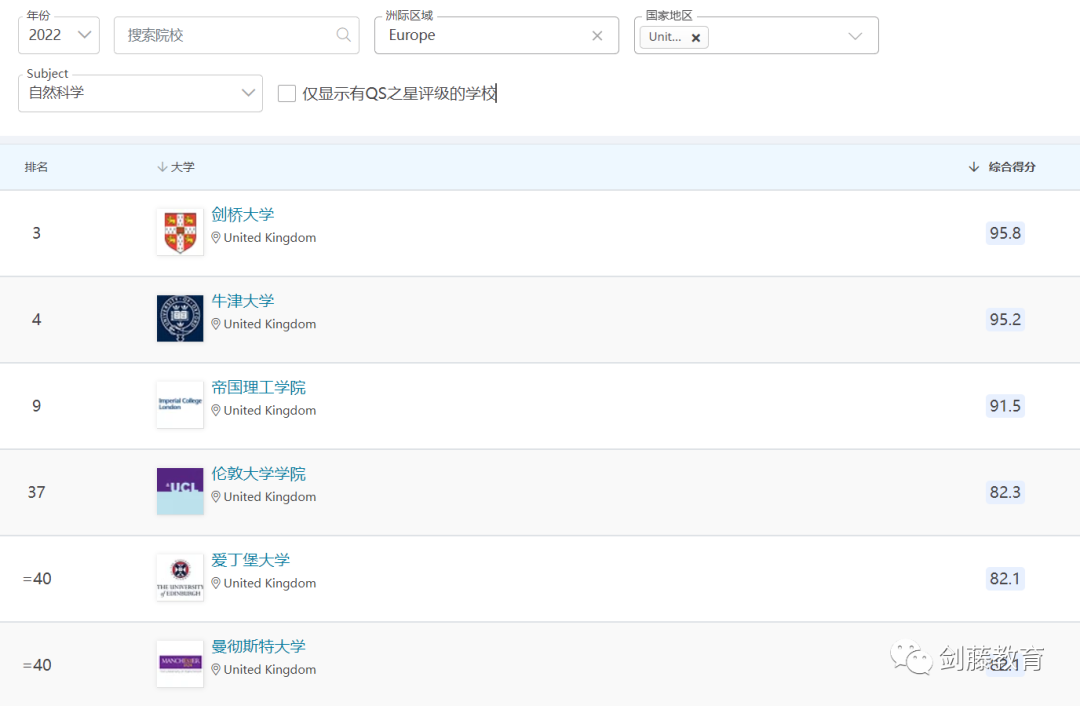The image size is (1080, 706).
Task: Sort by 大学 column header
Action: click(176, 167)
